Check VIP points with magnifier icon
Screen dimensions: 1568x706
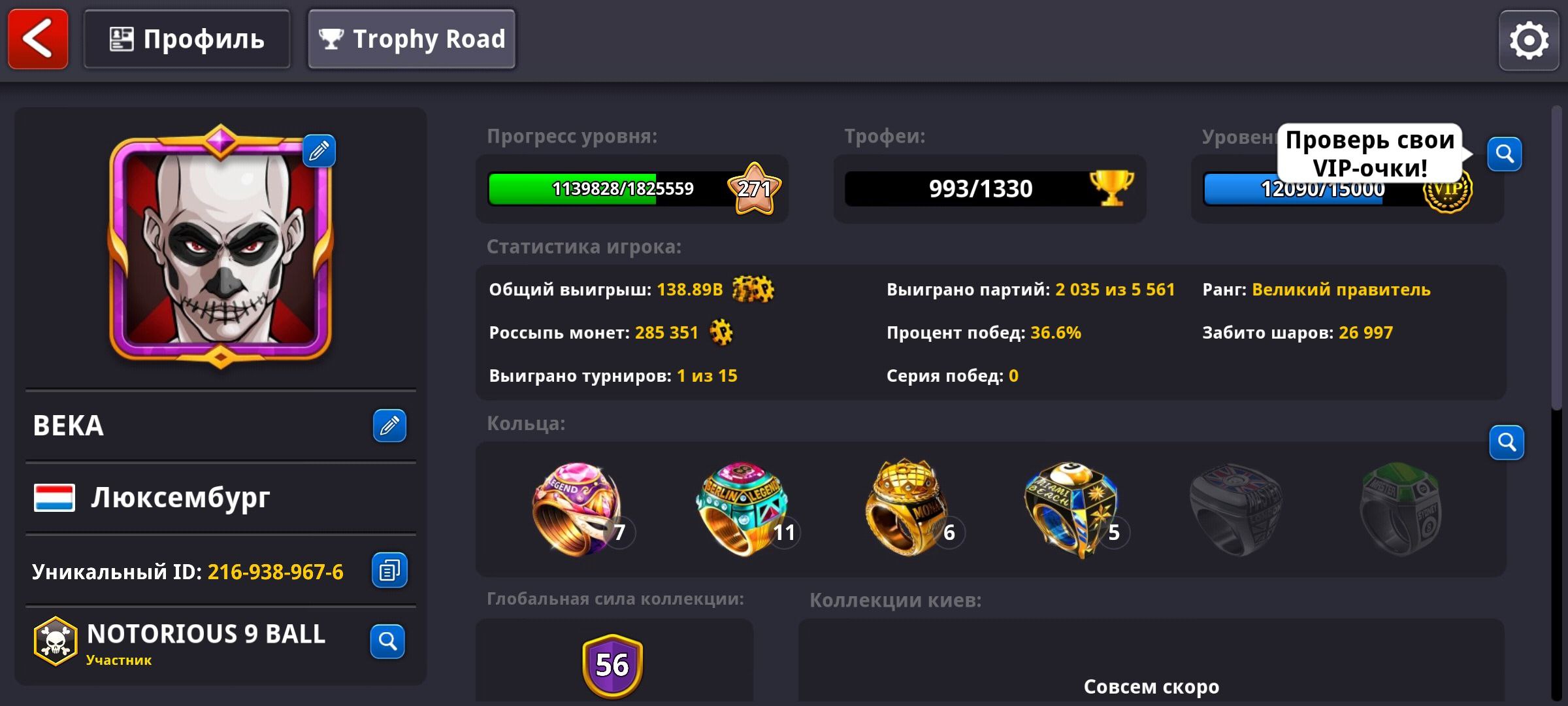point(1505,154)
